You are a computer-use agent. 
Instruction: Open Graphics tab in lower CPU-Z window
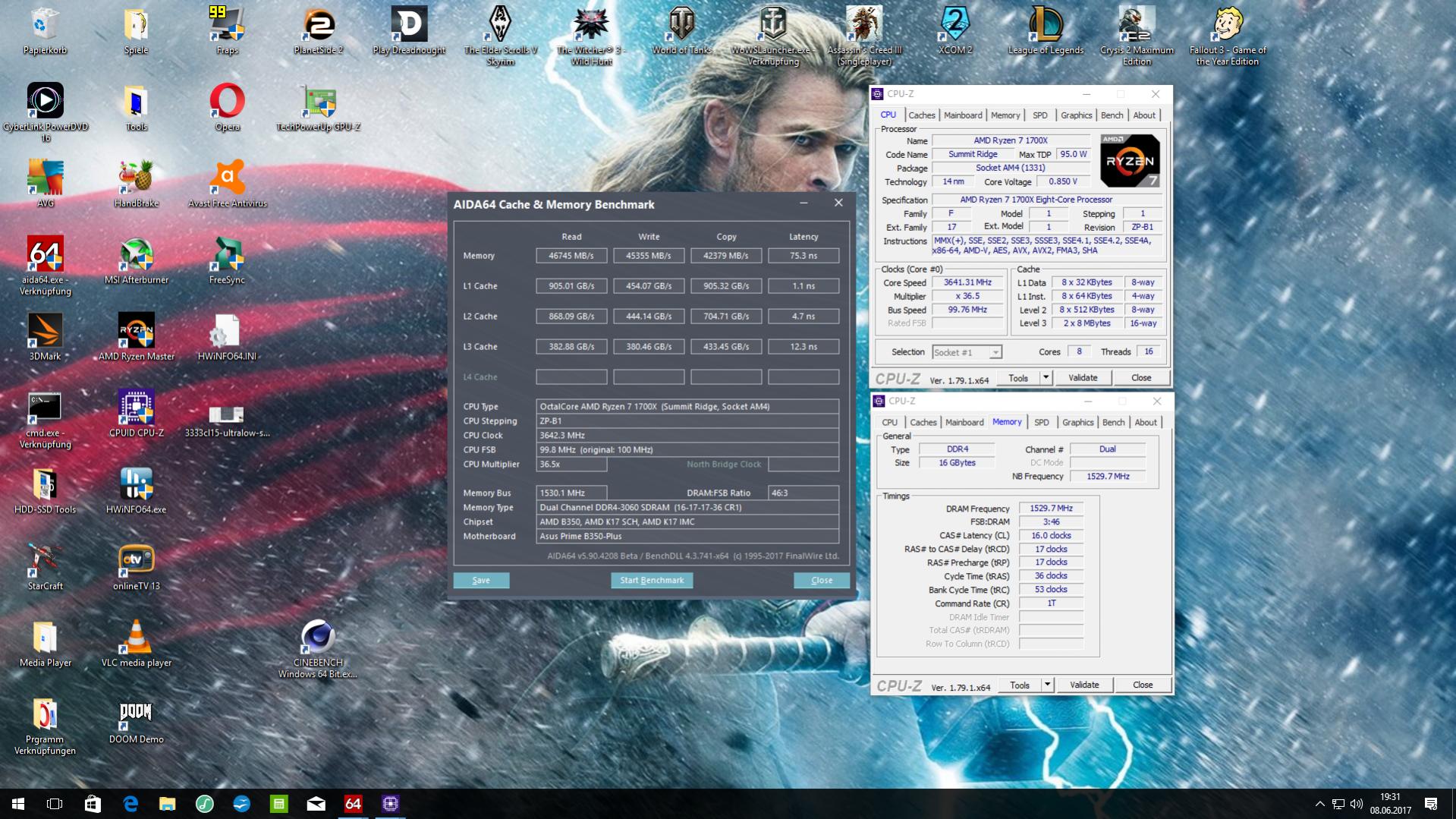(x=1078, y=422)
